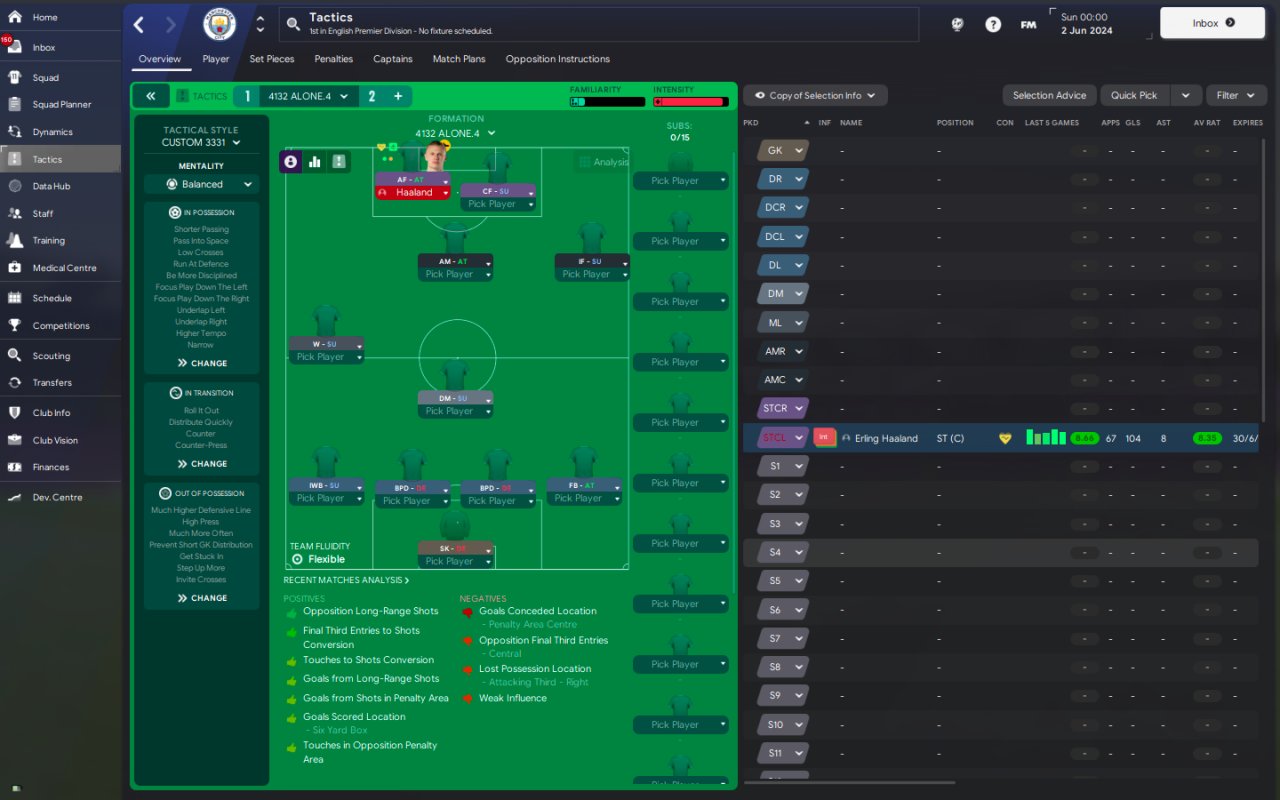The width and height of the screenshot is (1280, 800).
Task: Click Change under In Possession
Action: [202, 363]
